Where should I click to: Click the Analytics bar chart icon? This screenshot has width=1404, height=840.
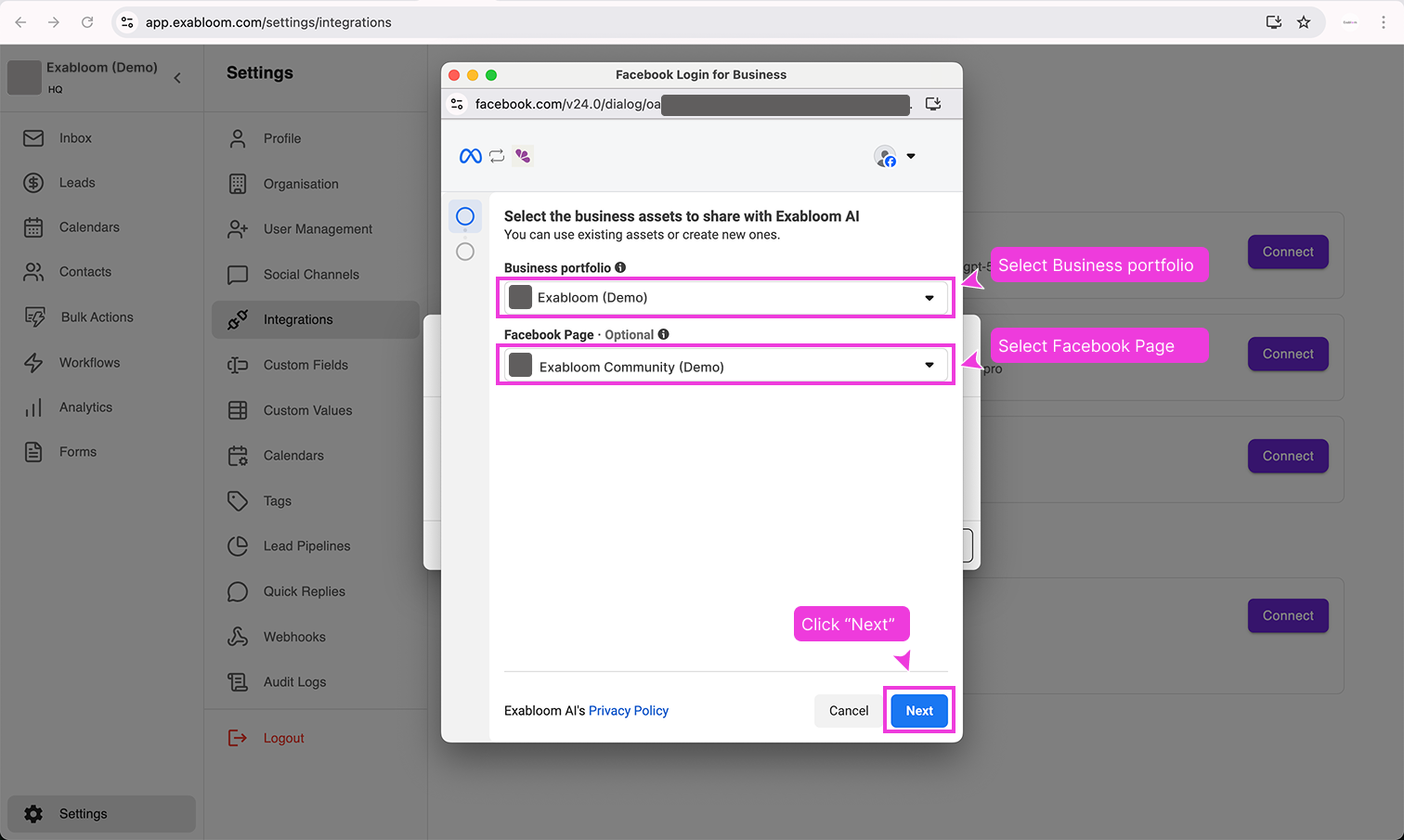coord(33,407)
